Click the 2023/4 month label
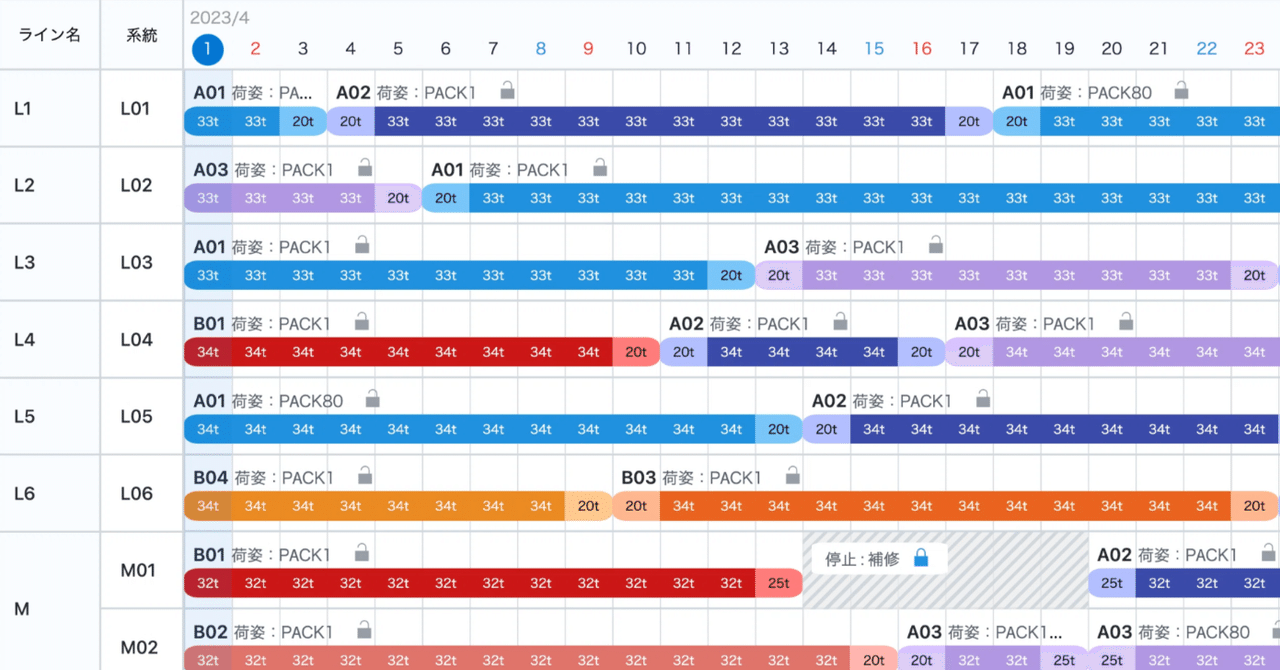 pyautogui.click(x=220, y=18)
